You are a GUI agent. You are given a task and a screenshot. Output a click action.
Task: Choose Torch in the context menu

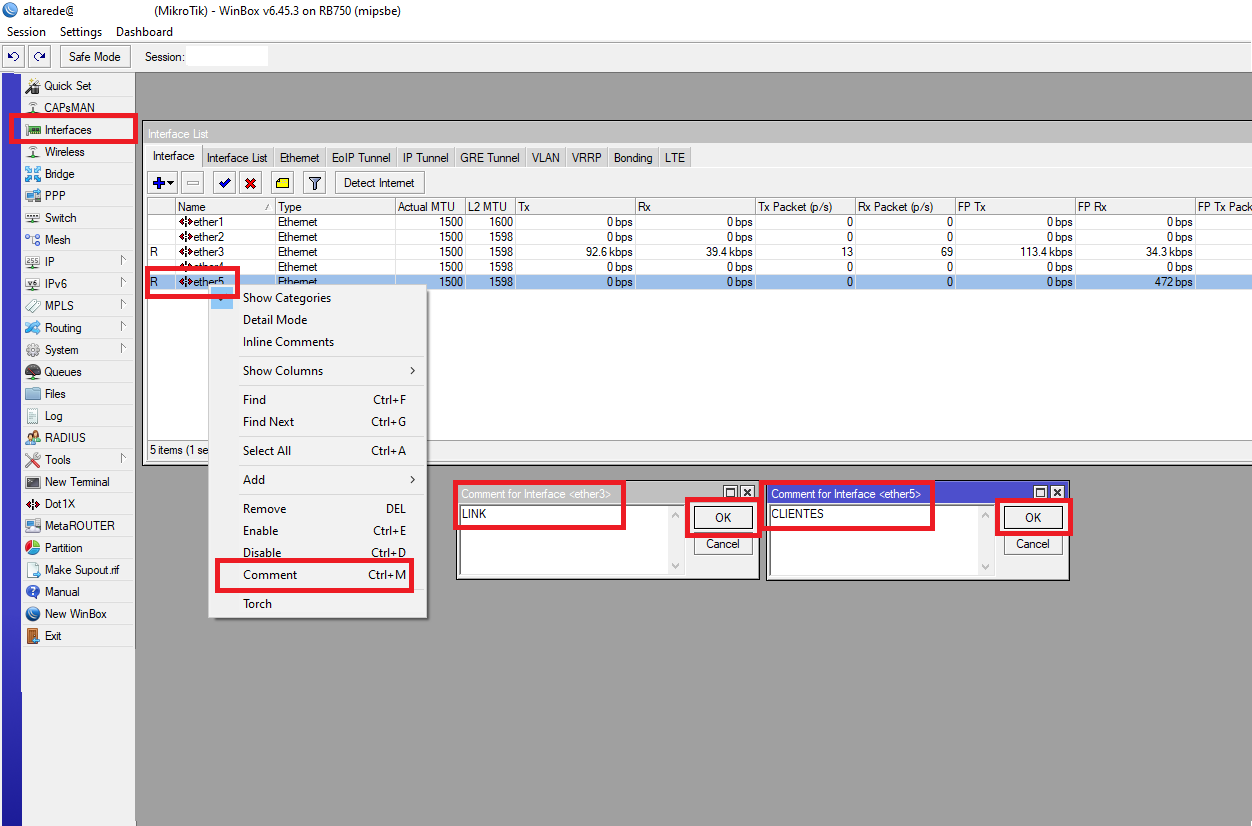coord(317,604)
